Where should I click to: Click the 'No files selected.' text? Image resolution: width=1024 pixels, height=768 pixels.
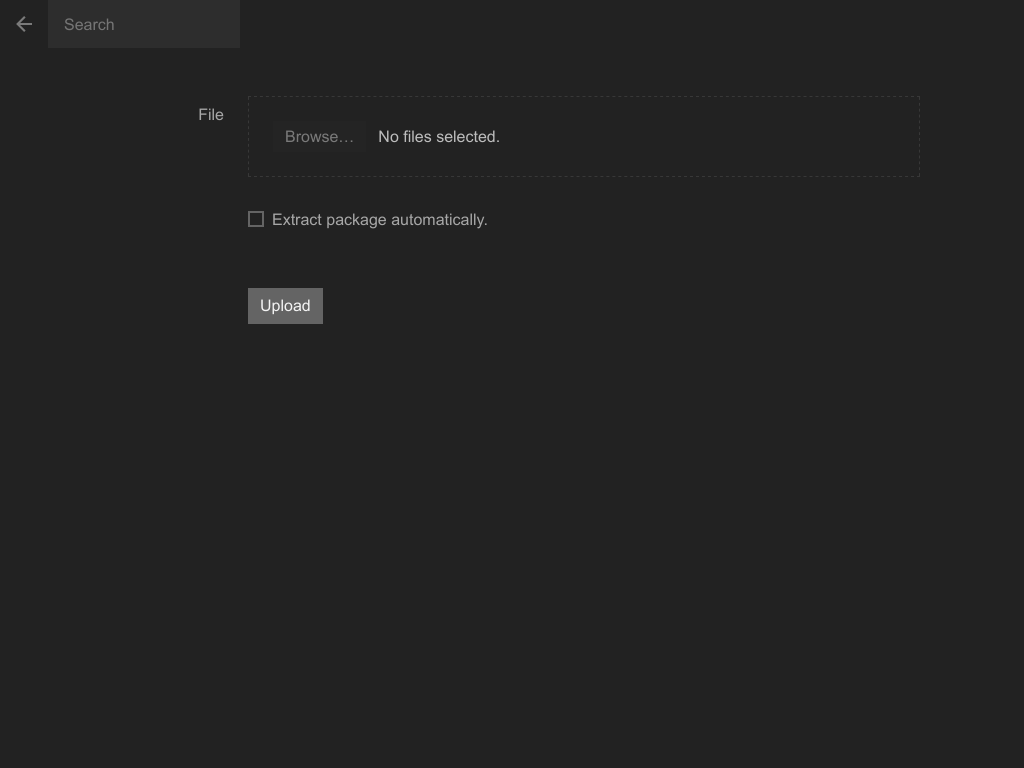(x=439, y=137)
